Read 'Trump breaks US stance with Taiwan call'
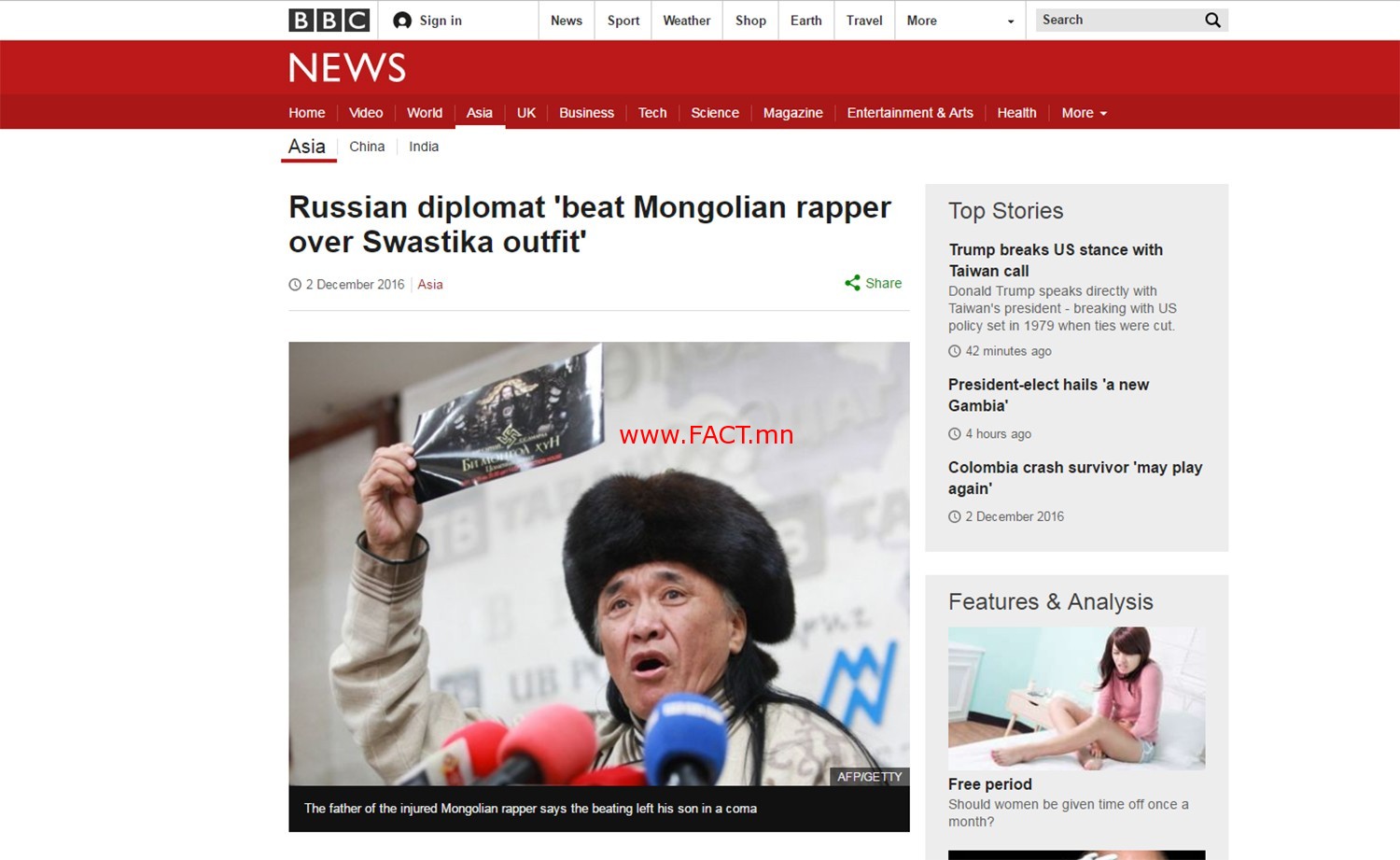The image size is (1400, 860). coord(1056,261)
